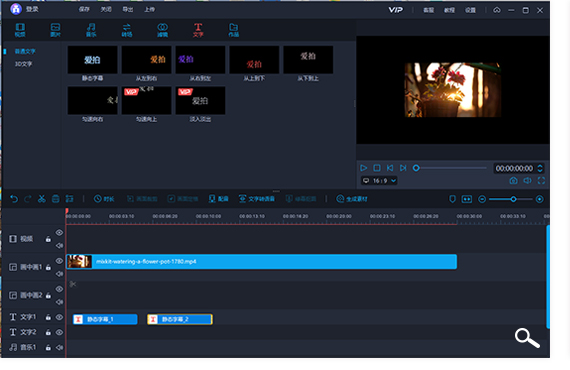The image size is (570, 370).
Task: Open 设置 settings
Action: (x=470, y=10)
